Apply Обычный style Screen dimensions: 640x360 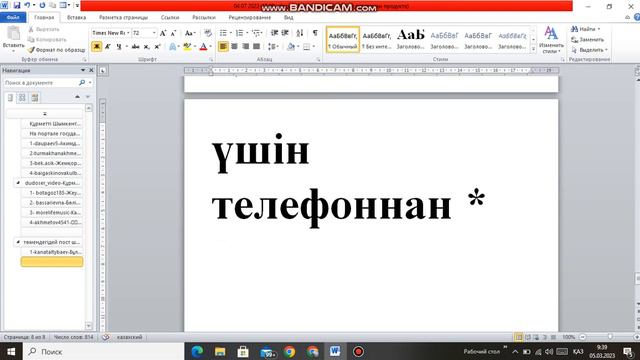point(343,40)
